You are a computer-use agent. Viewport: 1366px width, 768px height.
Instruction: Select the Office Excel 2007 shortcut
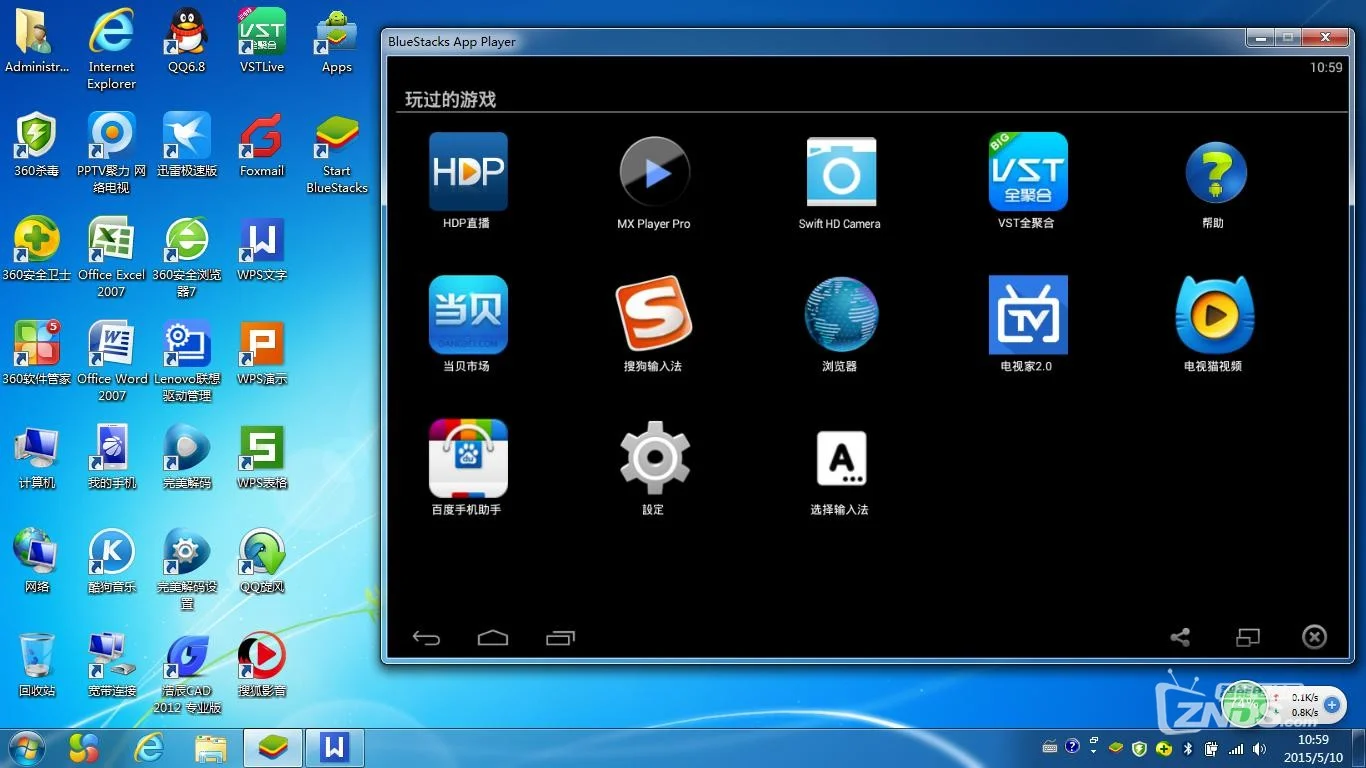(112, 257)
